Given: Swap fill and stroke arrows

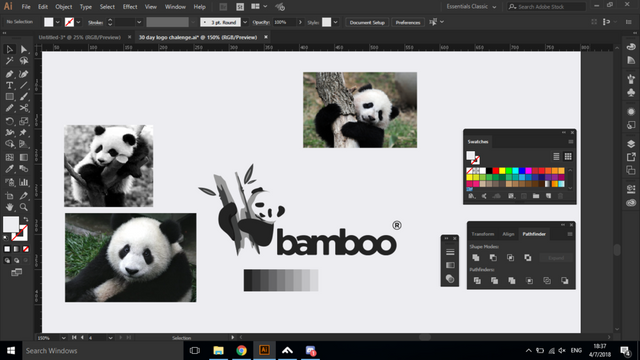Looking at the screenshot, I should [26, 220].
